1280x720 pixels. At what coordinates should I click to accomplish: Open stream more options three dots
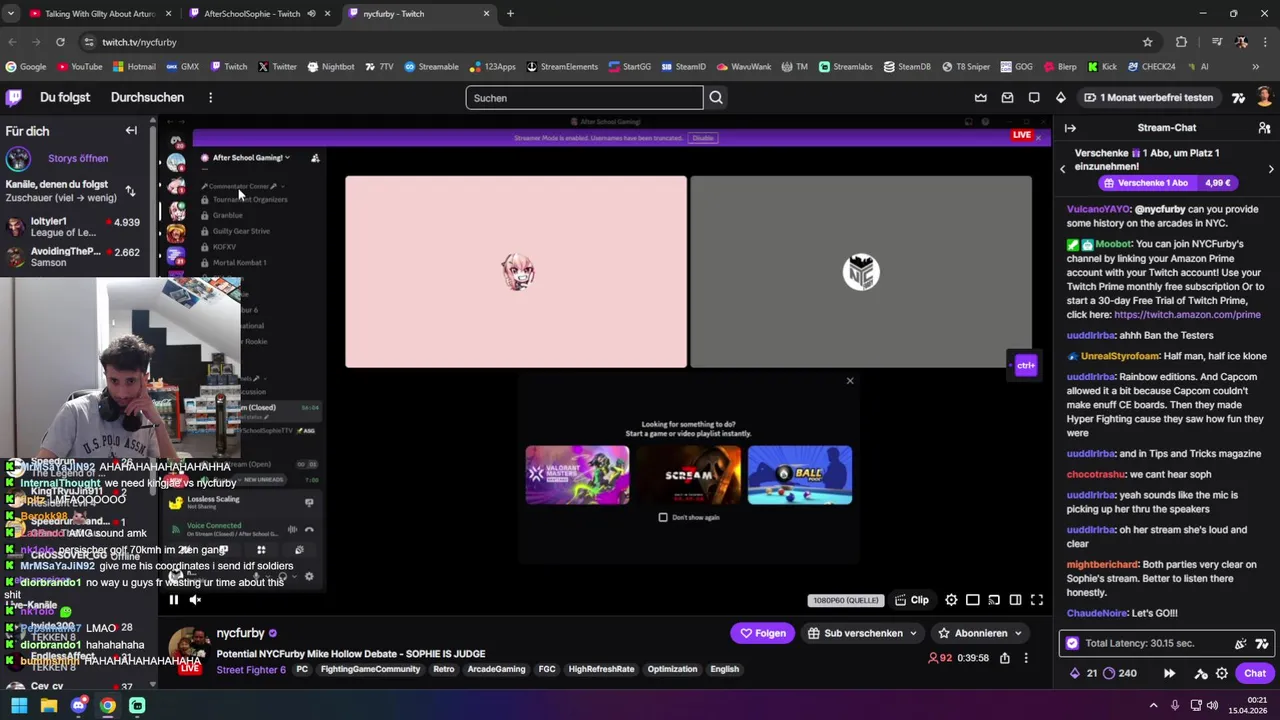(x=1026, y=658)
